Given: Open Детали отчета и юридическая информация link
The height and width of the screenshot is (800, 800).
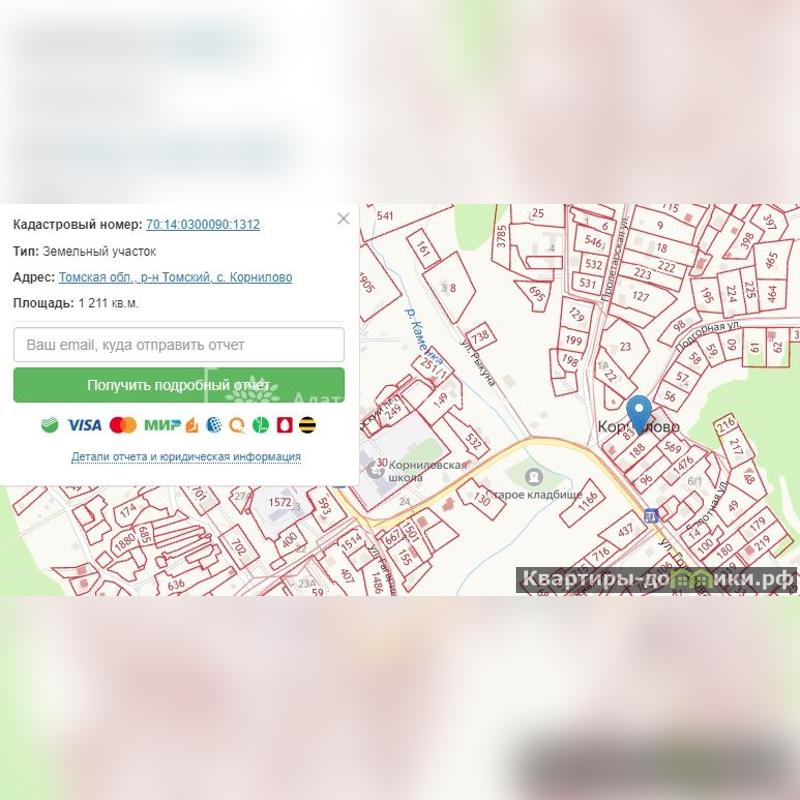Looking at the screenshot, I should click(x=186, y=457).
